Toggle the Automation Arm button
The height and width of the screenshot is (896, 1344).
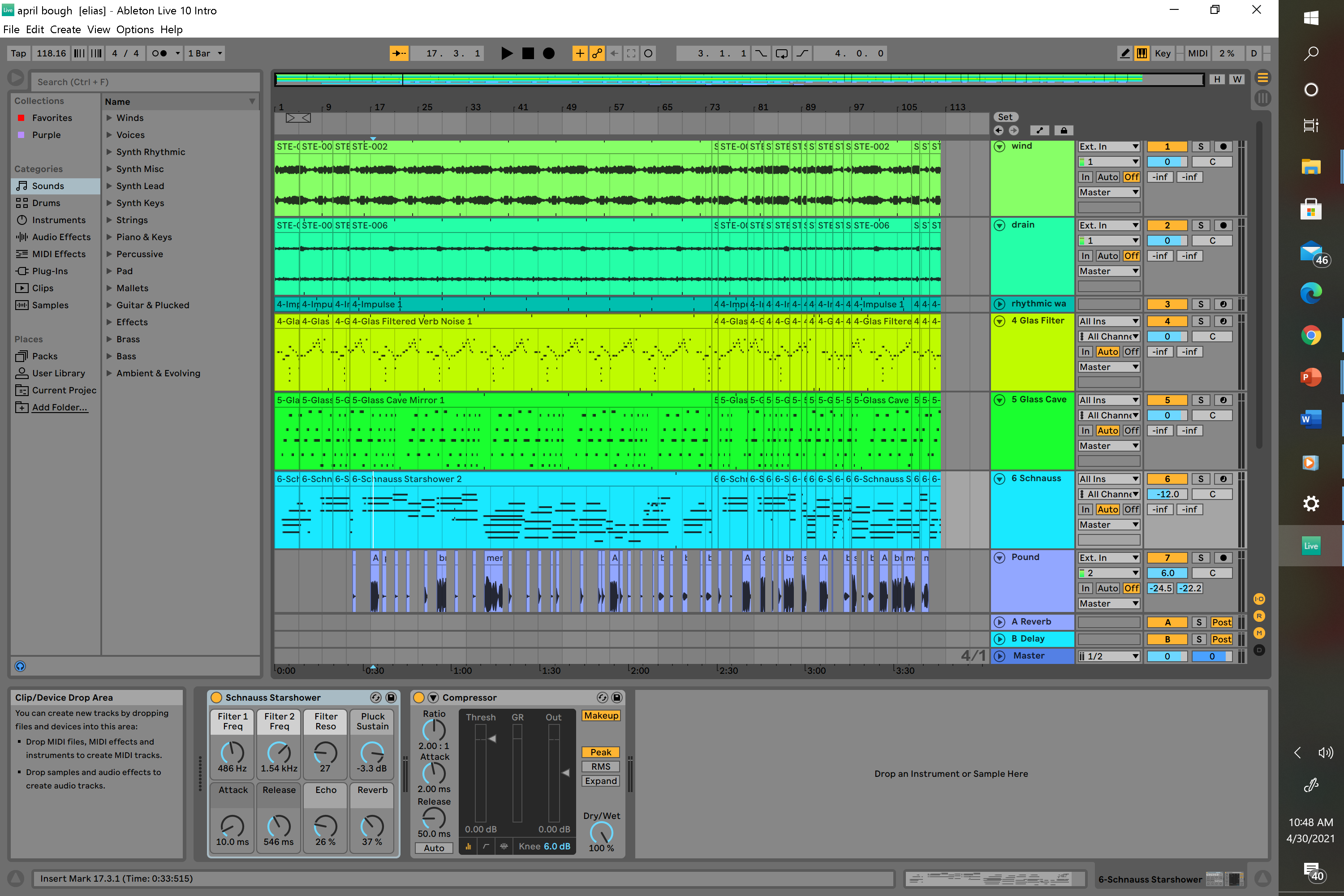coord(597,53)
